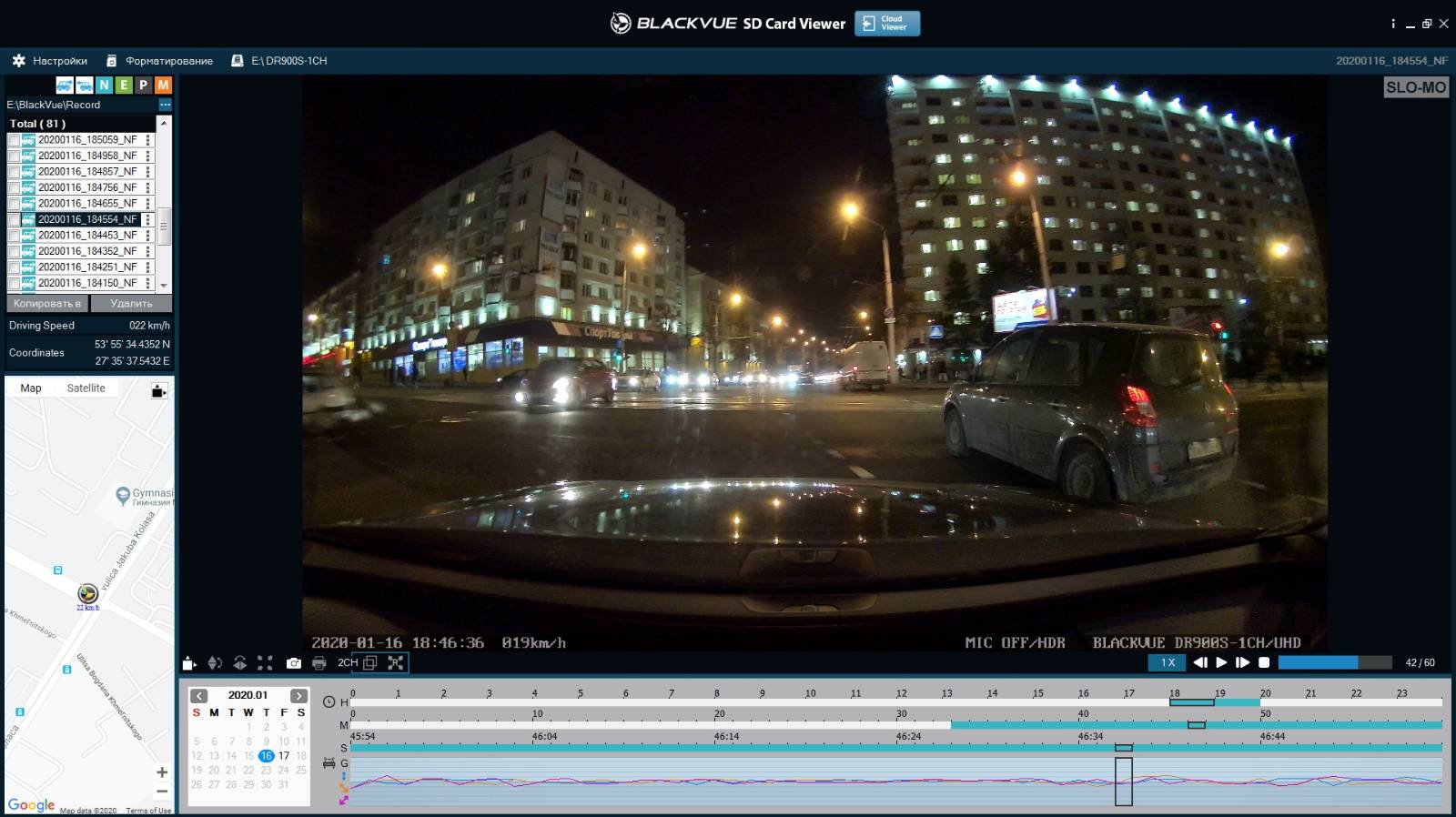Open options menu for 20200116_184756_NF
Screen dimensions: 1456x817
point(147,187)
